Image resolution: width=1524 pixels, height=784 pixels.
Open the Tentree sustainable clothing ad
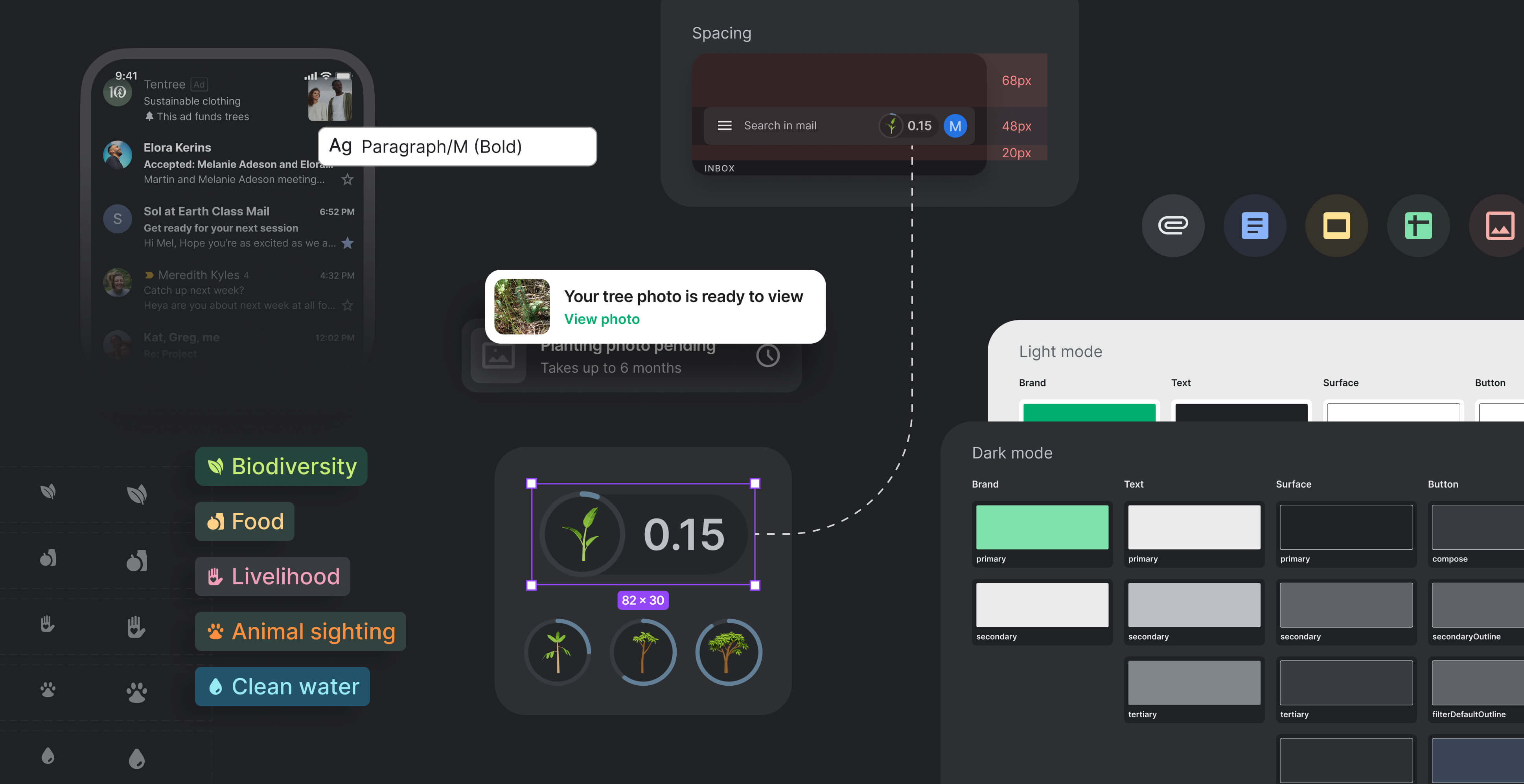(x=228, y=99)
